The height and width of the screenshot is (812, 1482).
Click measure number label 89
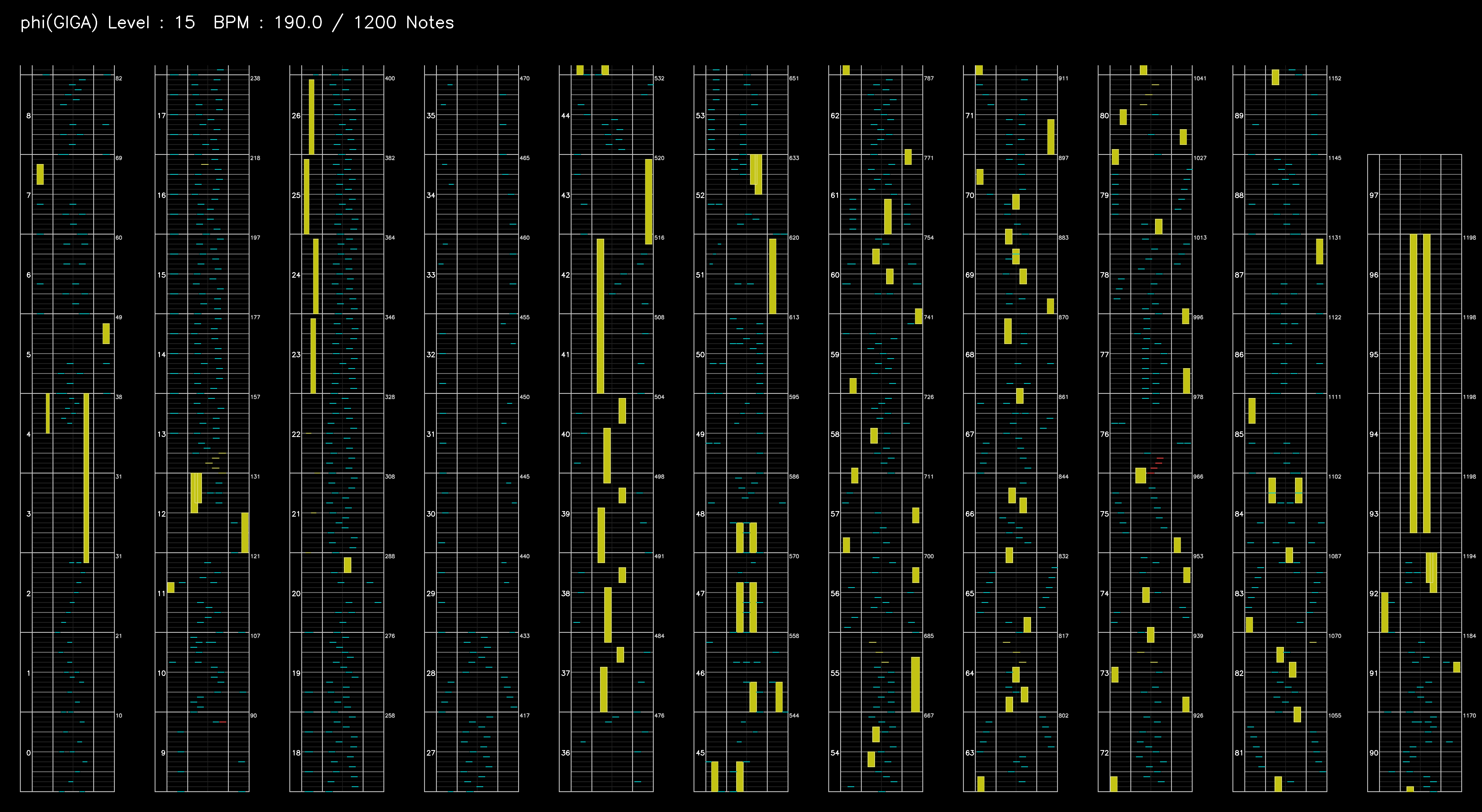pyautogui.click(x=1239, y=116)
